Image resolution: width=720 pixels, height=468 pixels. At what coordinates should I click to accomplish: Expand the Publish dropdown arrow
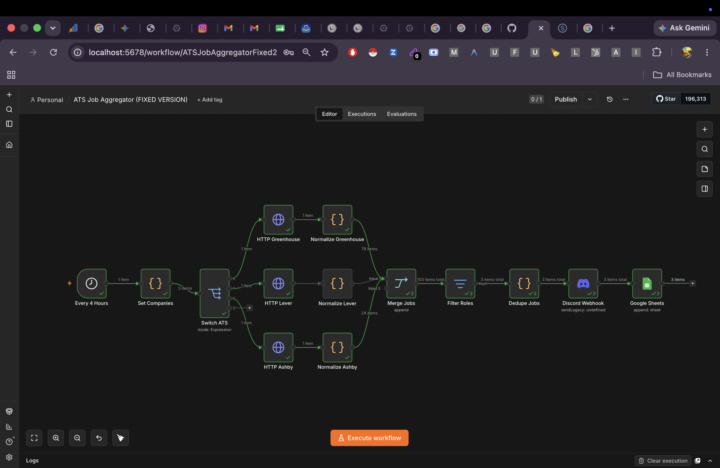point(590,99)
